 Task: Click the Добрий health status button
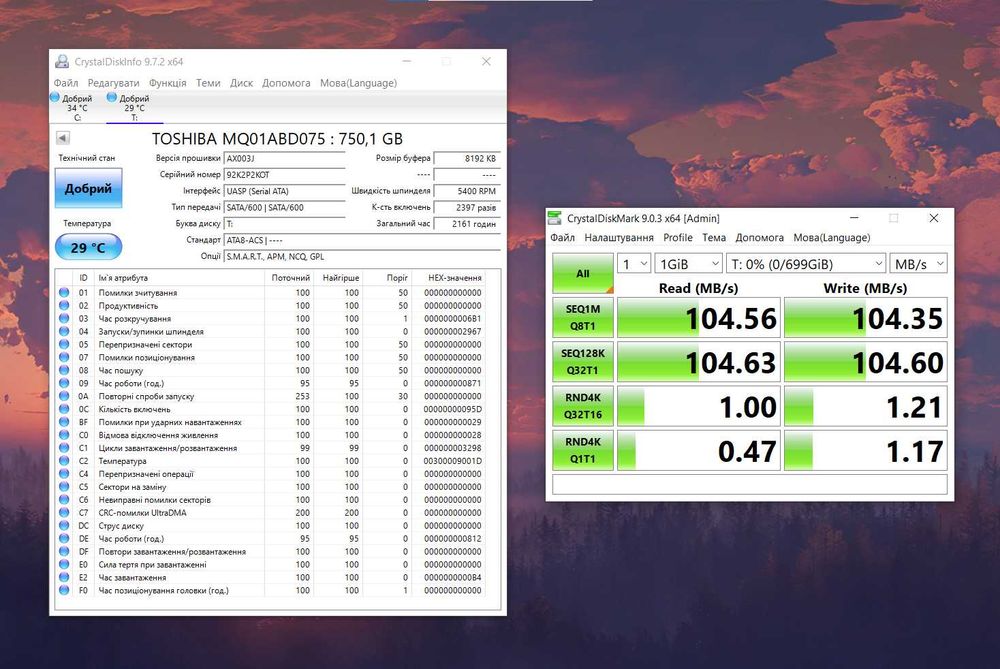[88, 188]
